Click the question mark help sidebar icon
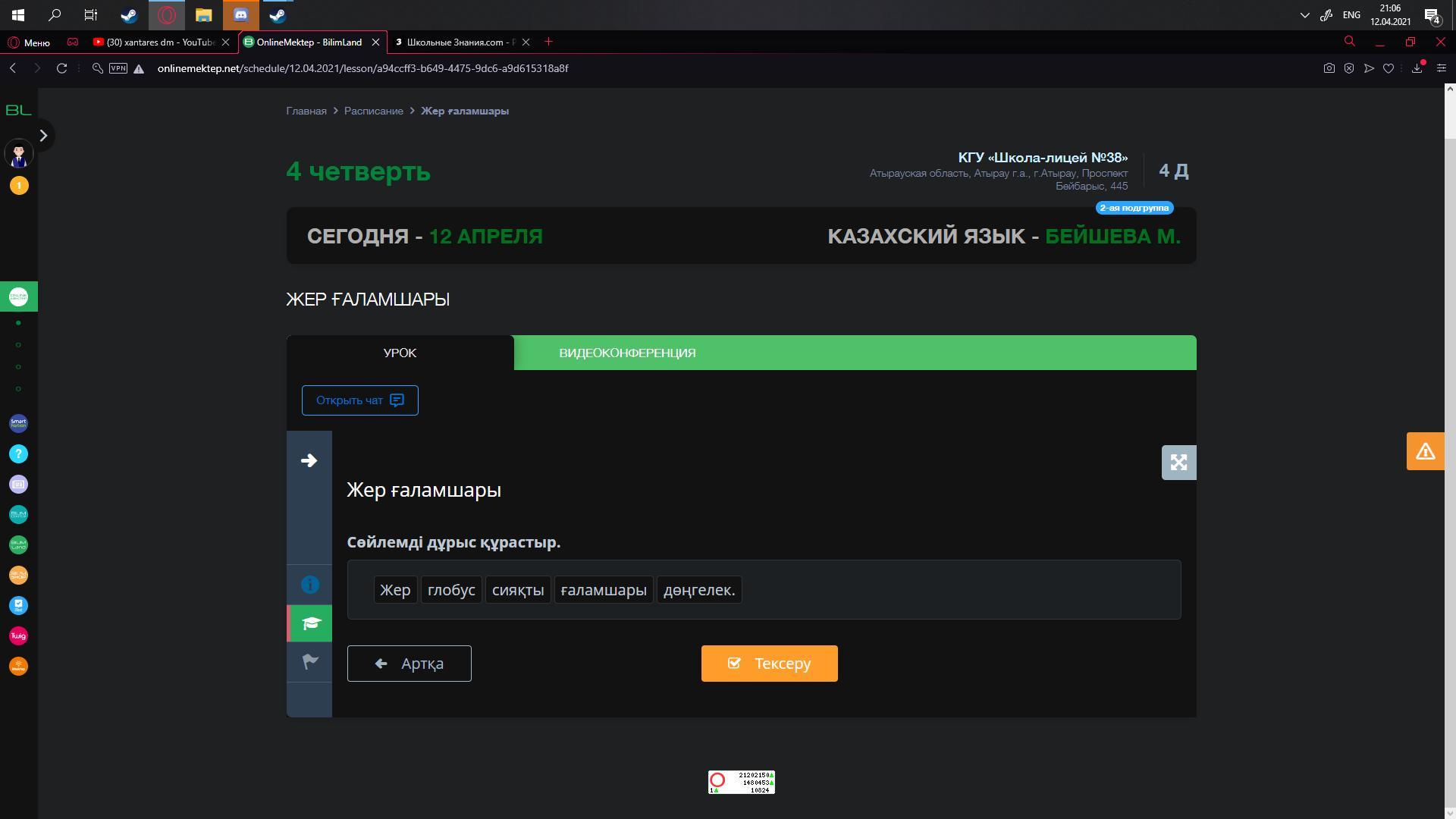This screenshot has height=819, width=1456. pos(18,453)
